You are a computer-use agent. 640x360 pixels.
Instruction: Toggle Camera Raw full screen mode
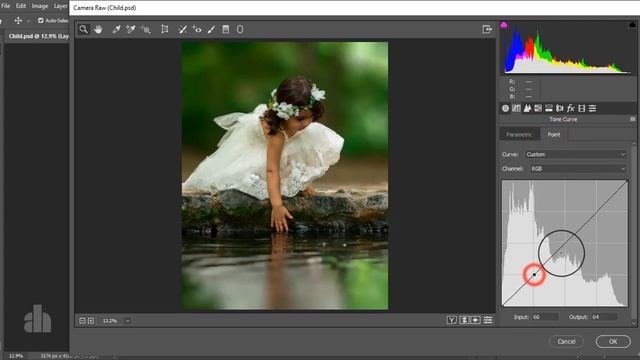click(x=487, y=29)
